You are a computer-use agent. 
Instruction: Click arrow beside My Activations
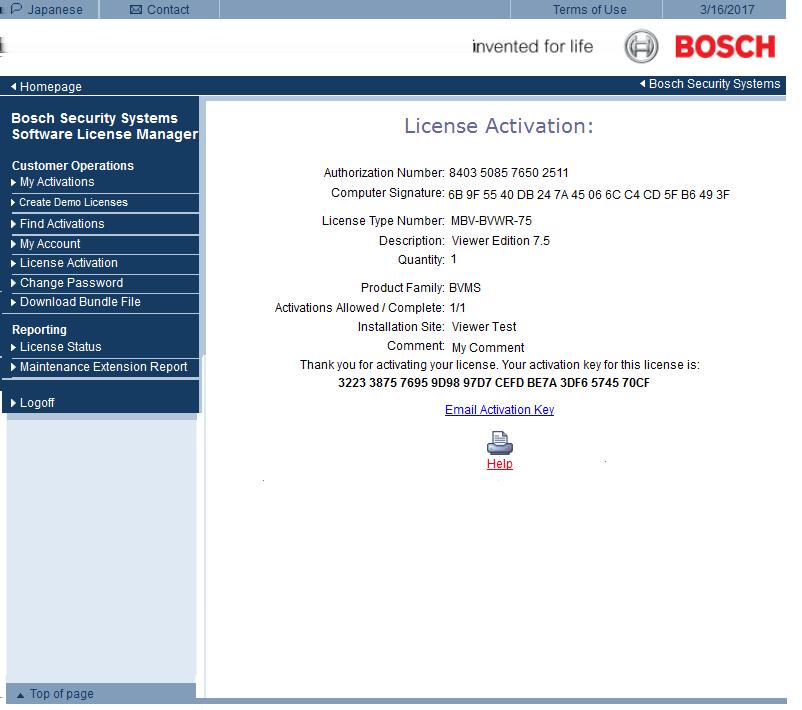tap(13, 182)
